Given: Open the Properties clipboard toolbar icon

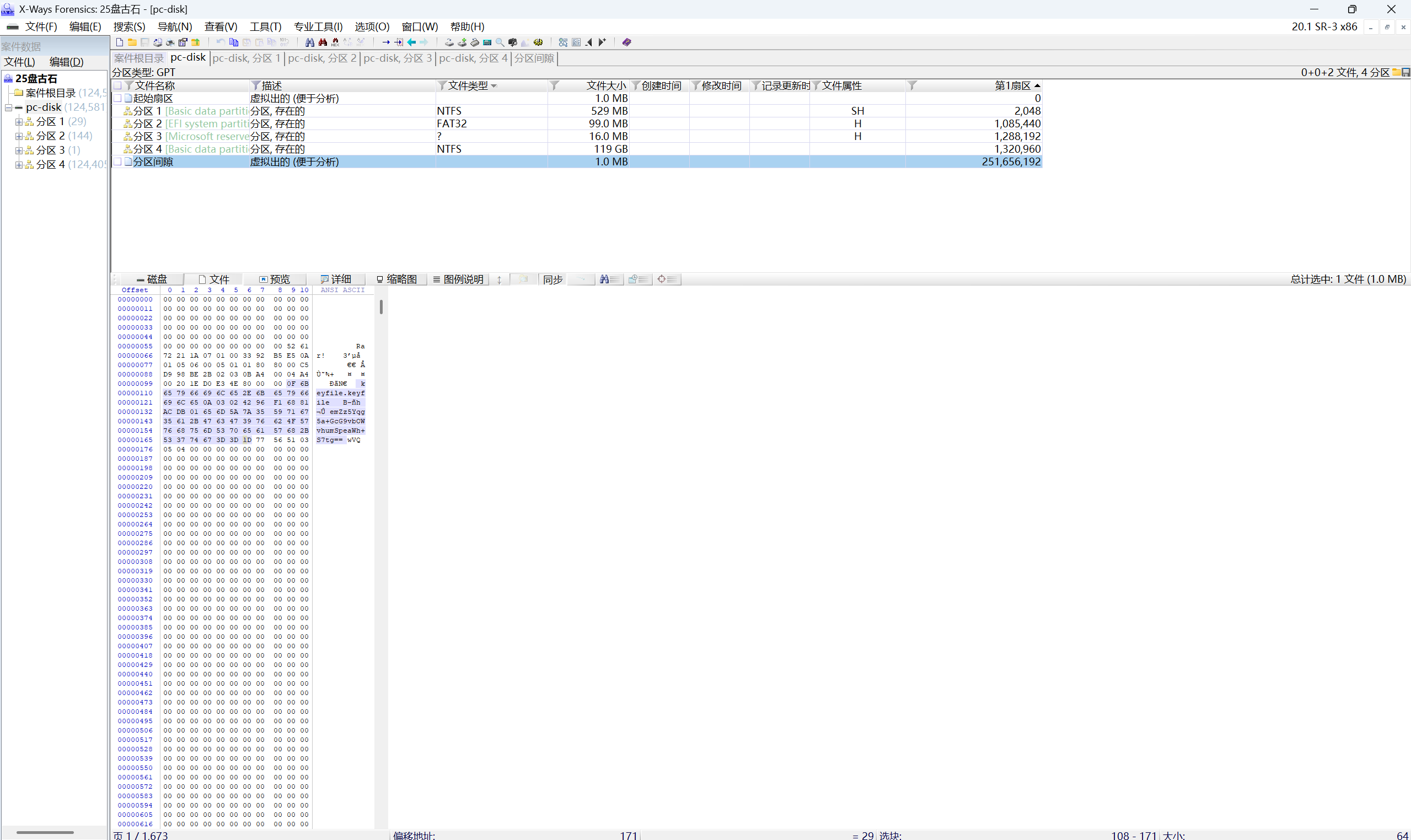Looking at the screenshot, I should coord(183,42).
